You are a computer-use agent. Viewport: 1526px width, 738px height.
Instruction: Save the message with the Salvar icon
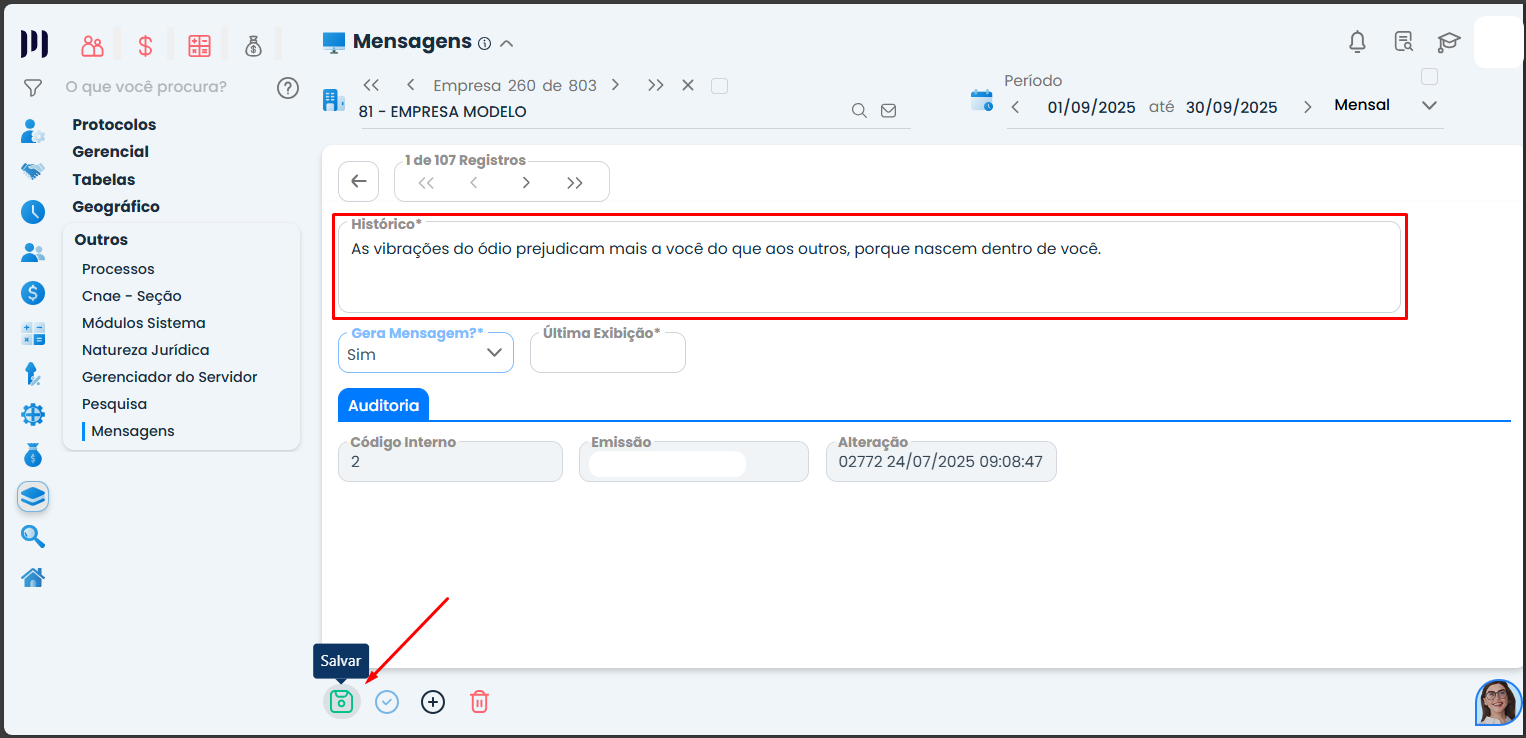point(341,702)
